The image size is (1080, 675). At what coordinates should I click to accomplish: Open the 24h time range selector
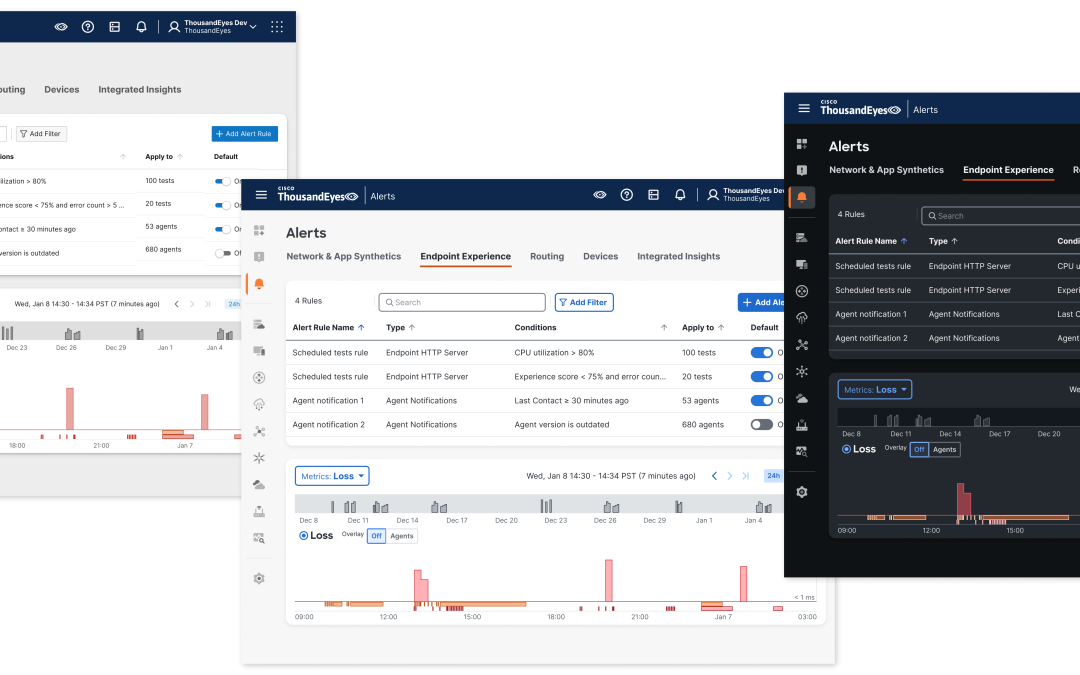(773, 476)
